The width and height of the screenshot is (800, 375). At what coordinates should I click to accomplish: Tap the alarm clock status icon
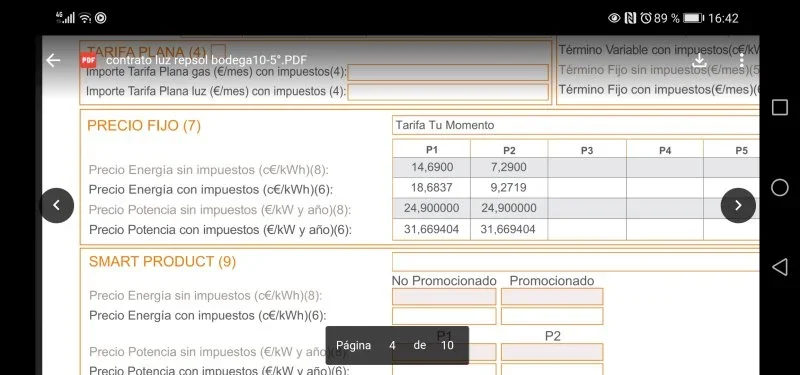pyautogui.click(x=646, y=18)
